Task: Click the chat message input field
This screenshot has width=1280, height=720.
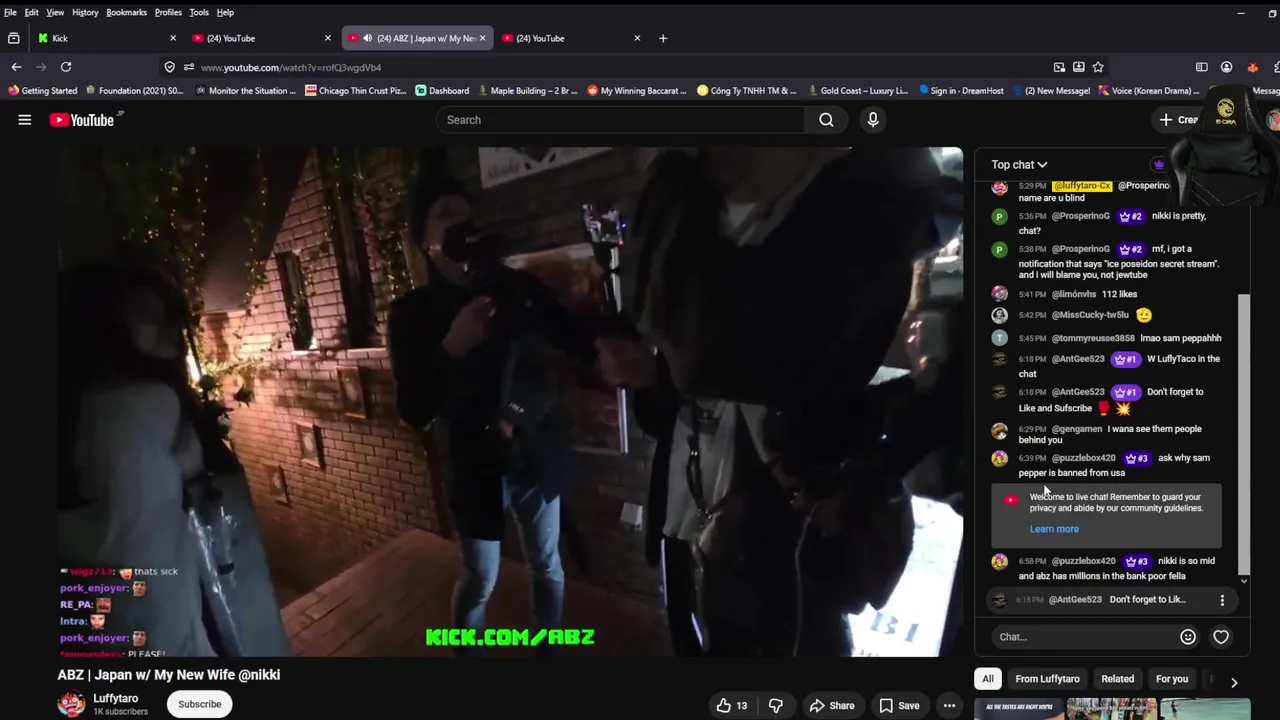Action: click(1083, 637)
